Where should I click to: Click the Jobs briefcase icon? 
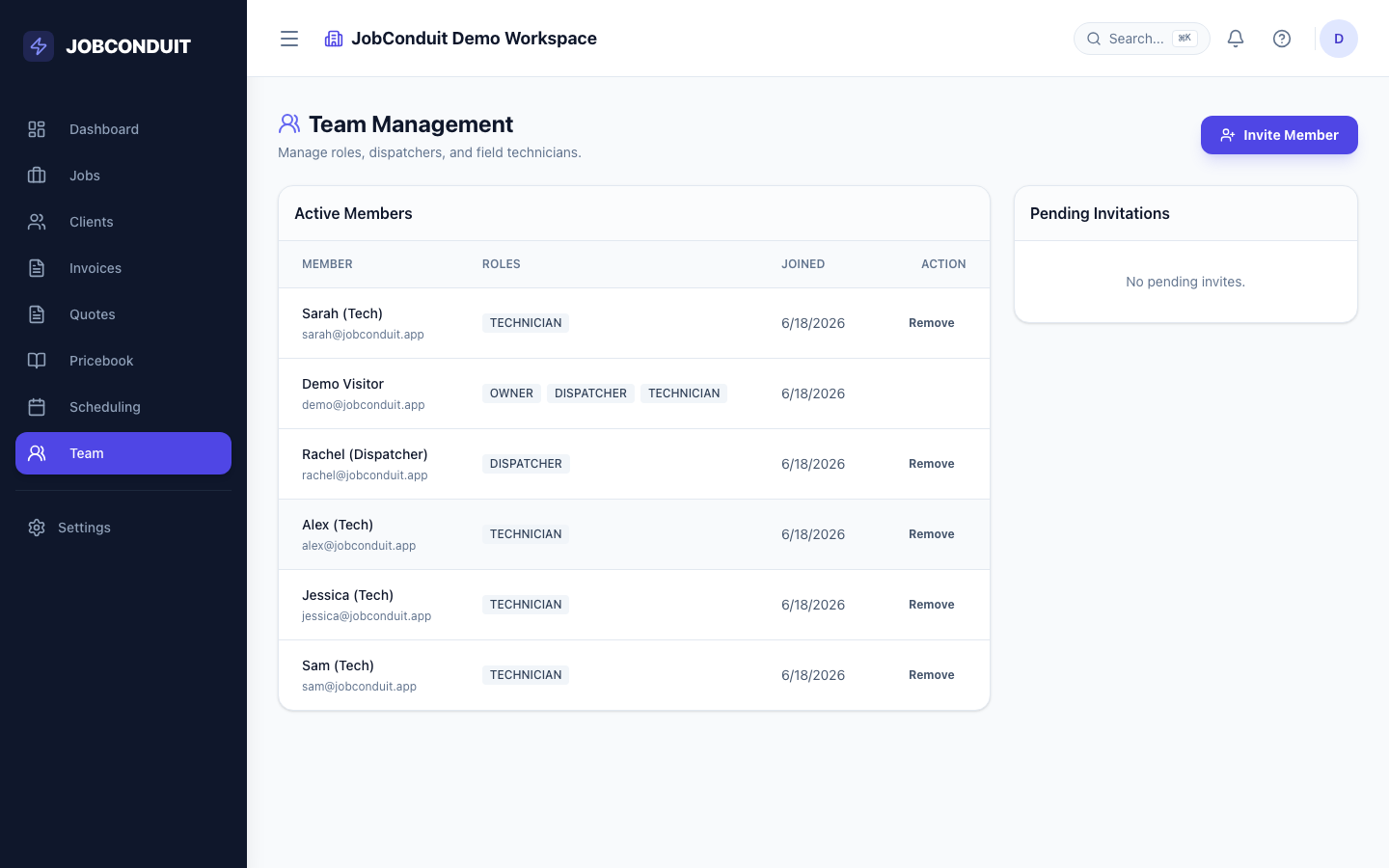click(x=37, y=176)
